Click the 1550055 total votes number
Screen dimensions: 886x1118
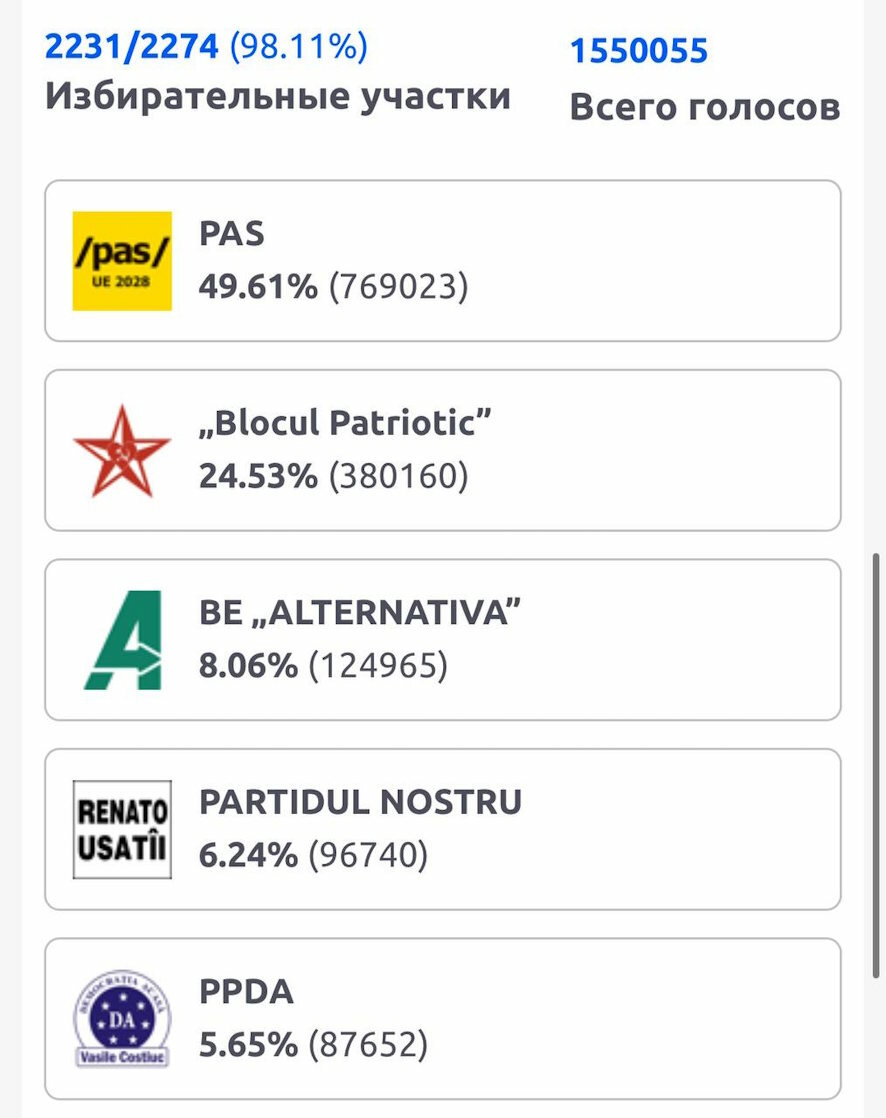[x=639, y=51]
